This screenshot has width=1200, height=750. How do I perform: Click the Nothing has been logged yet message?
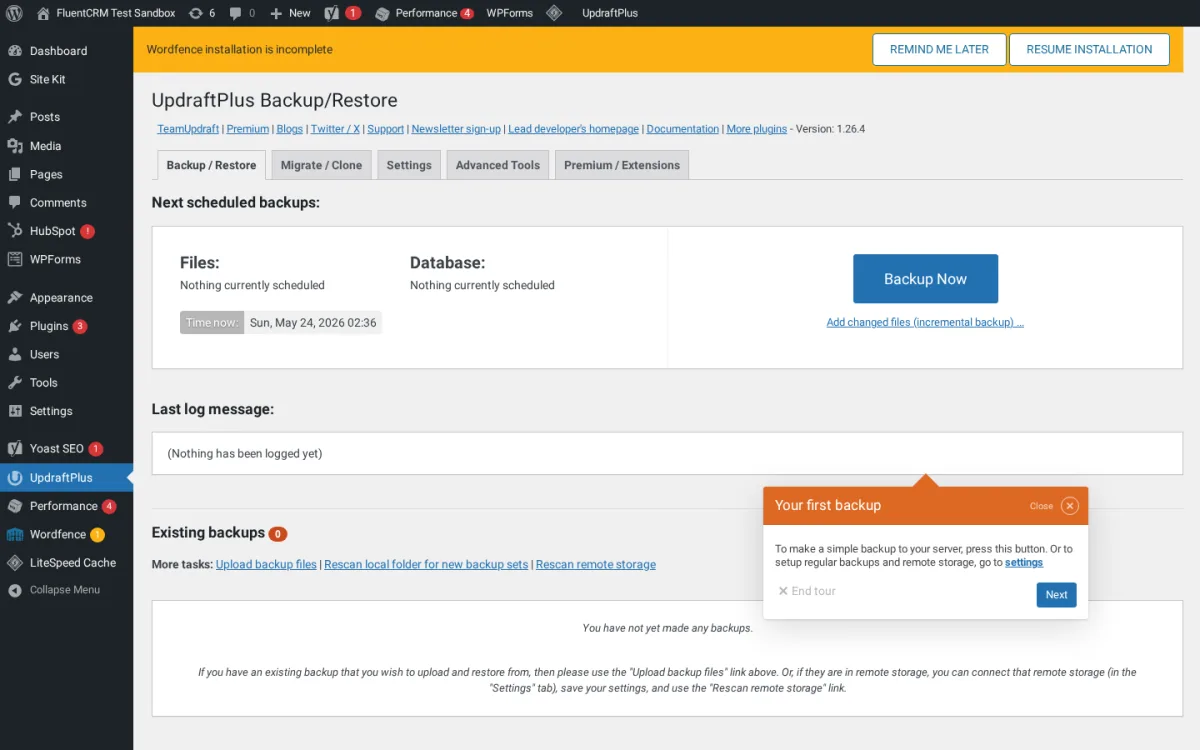click(245, 453)
